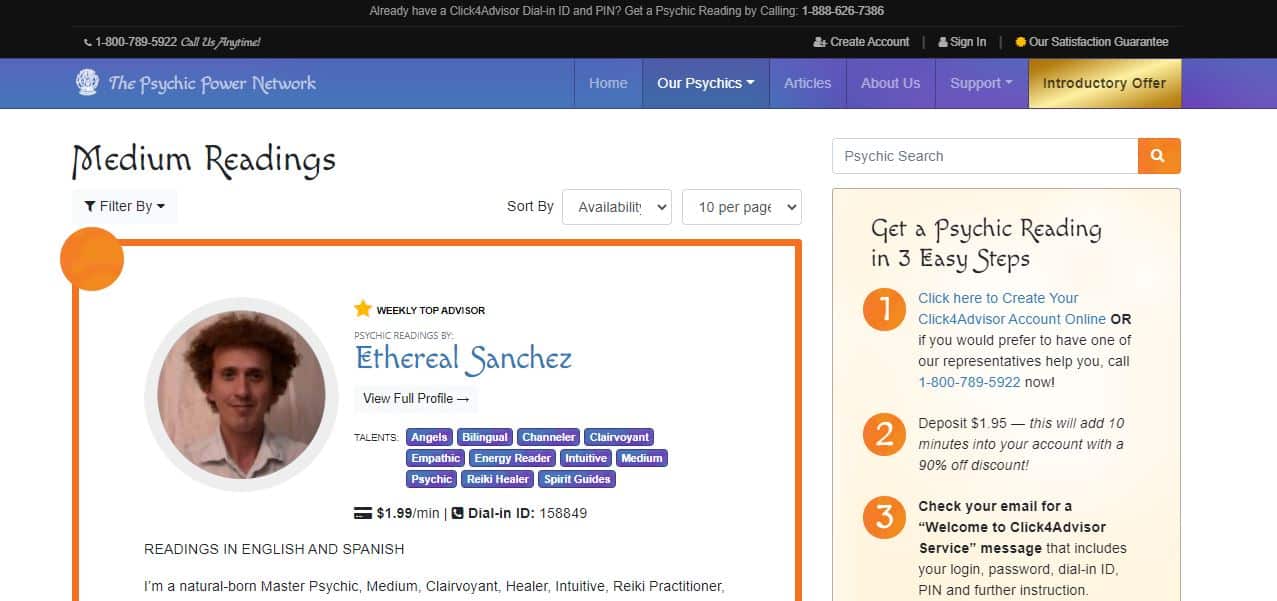The height and width of the screenshot is (601, 1277).
Task: Click the phone icon beside Dial-in ID
Action: (x=458, y=513)
